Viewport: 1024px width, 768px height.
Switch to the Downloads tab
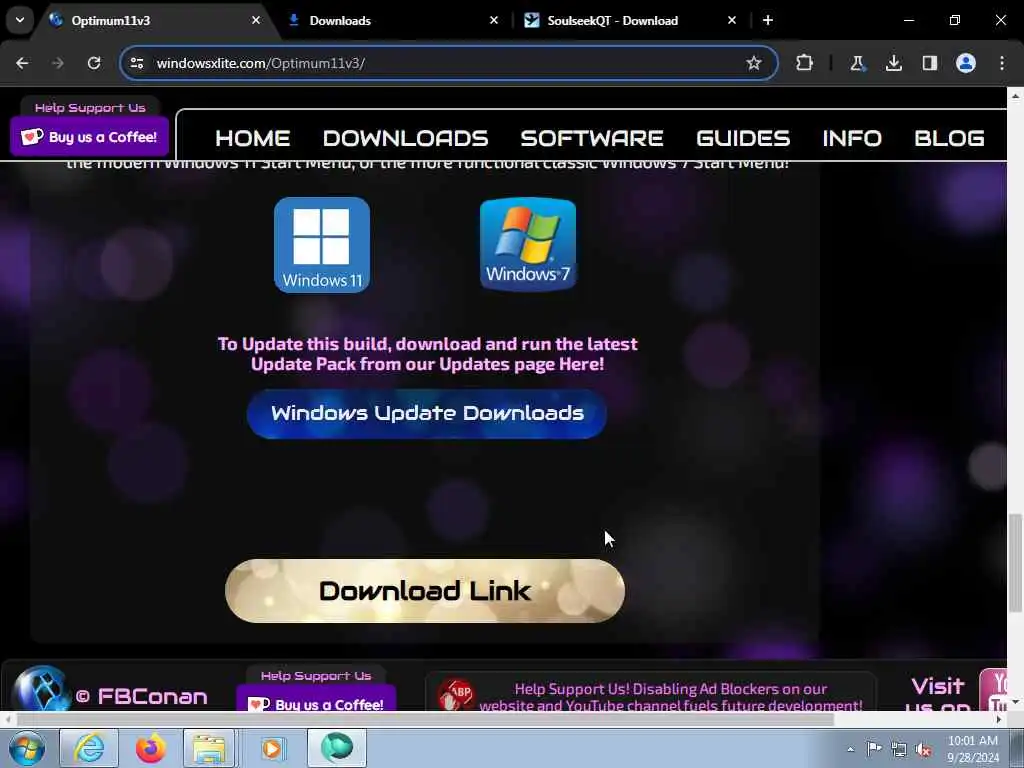pos(392,20)
